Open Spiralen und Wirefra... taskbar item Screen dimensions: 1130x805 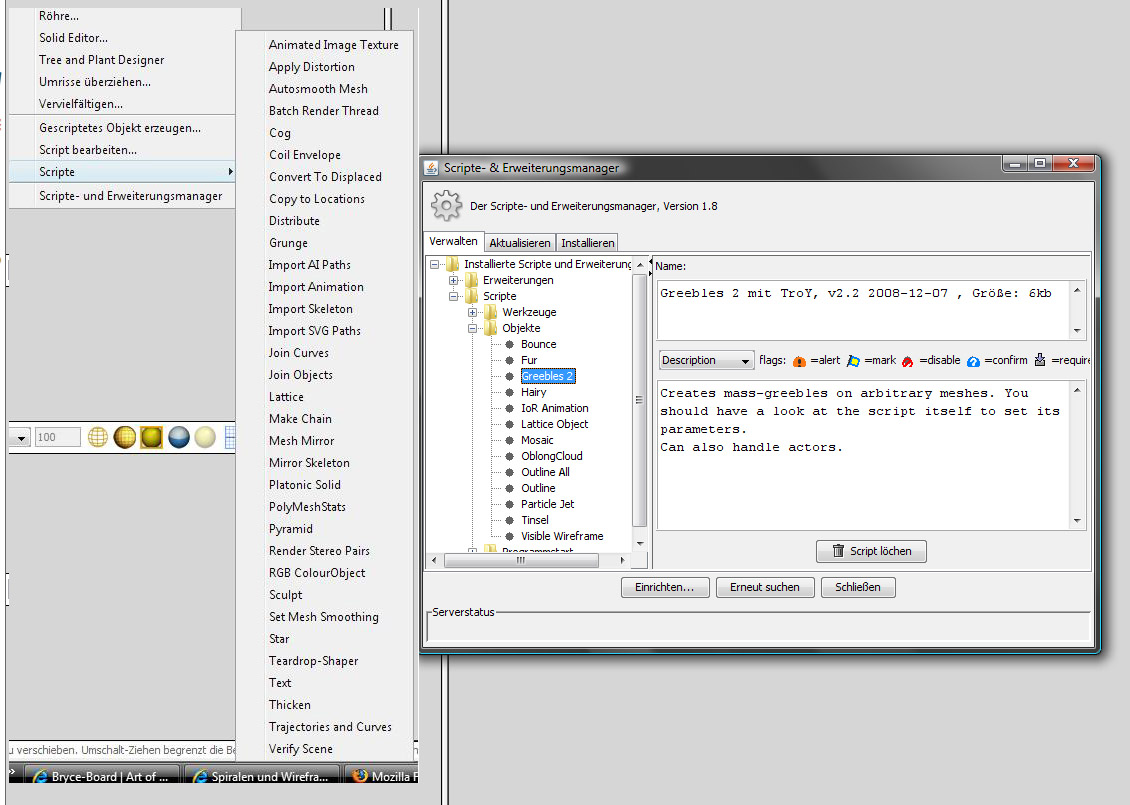click(261, 776)
